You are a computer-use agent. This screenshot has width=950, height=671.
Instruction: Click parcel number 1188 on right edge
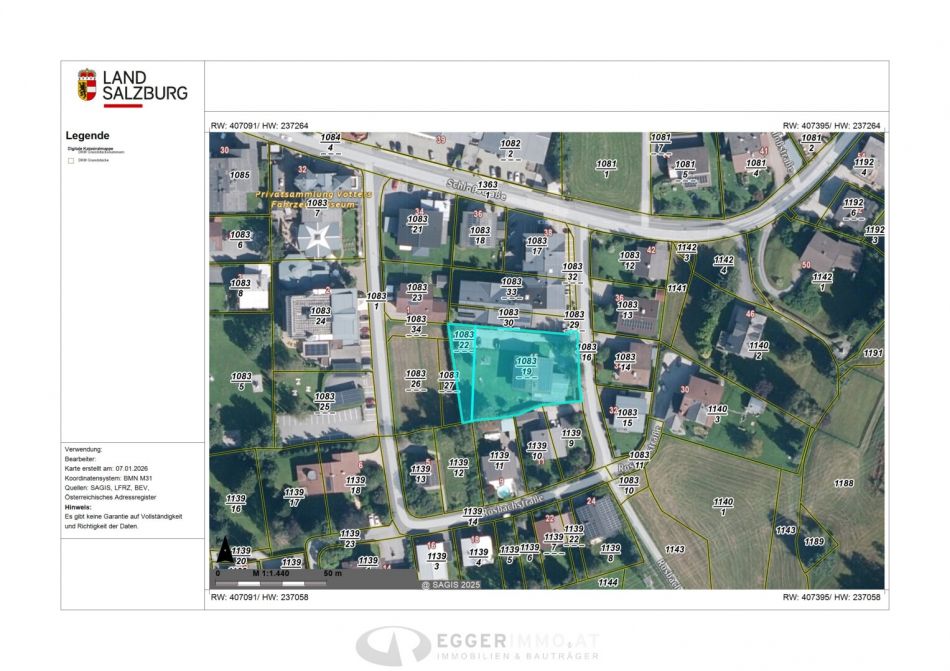click(x=845, y=483)
